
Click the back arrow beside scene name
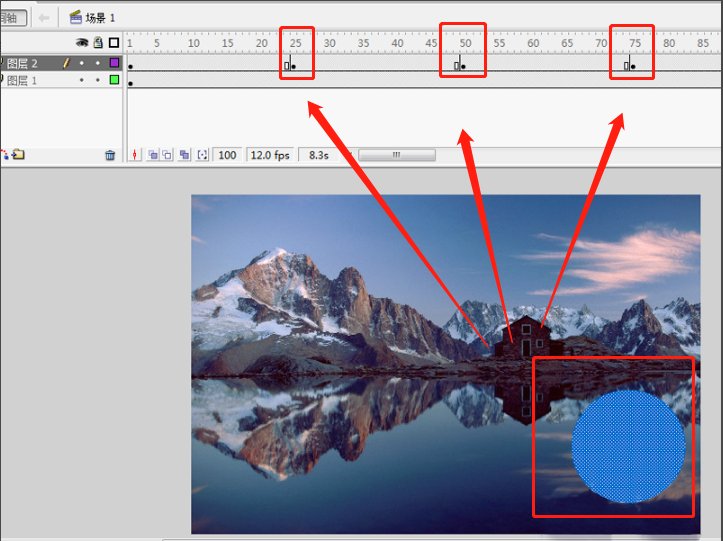point(44,17)
